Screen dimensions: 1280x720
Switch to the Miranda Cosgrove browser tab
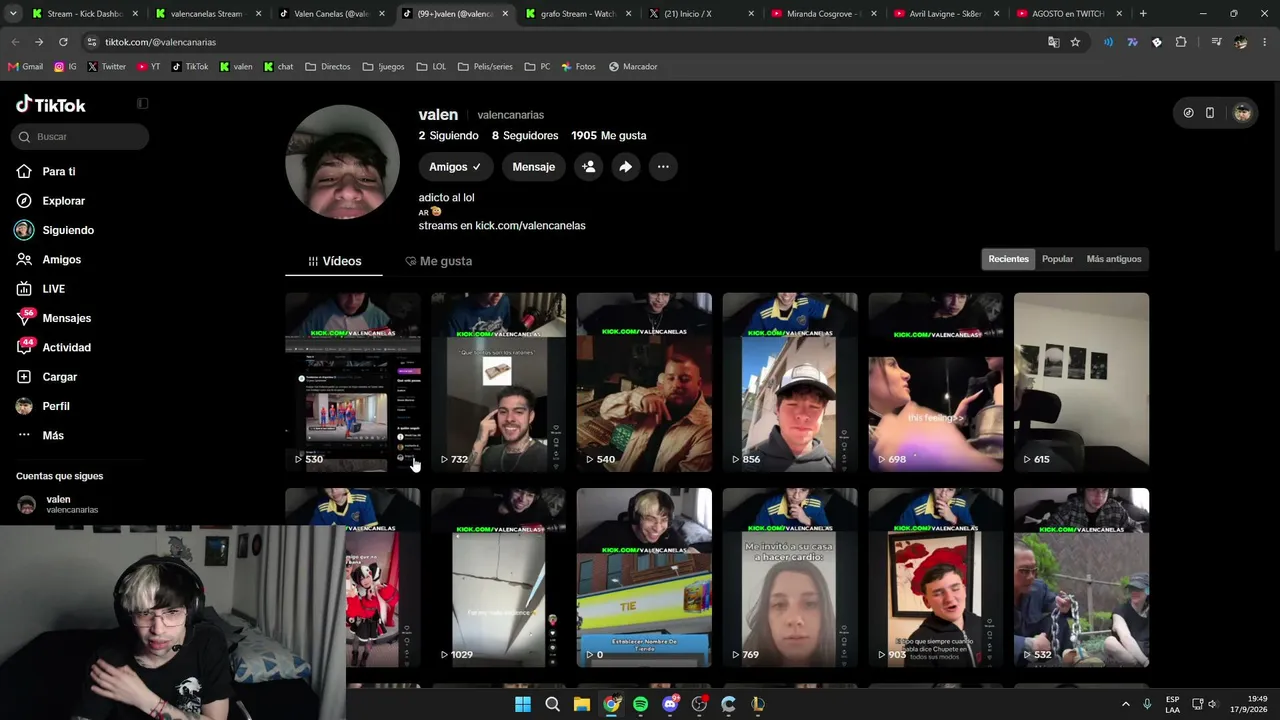click(823, 14)
